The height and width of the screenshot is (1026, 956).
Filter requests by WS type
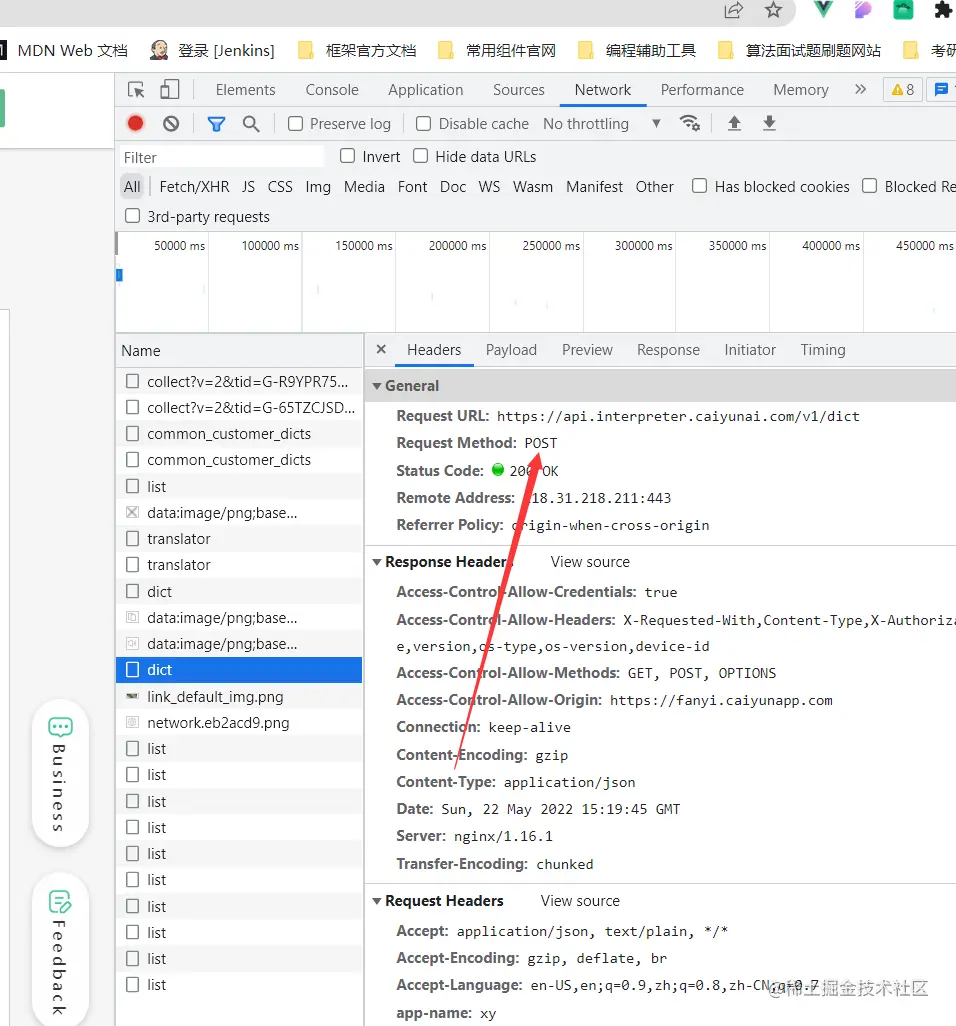pyautogui.click(x=489, y=187)
